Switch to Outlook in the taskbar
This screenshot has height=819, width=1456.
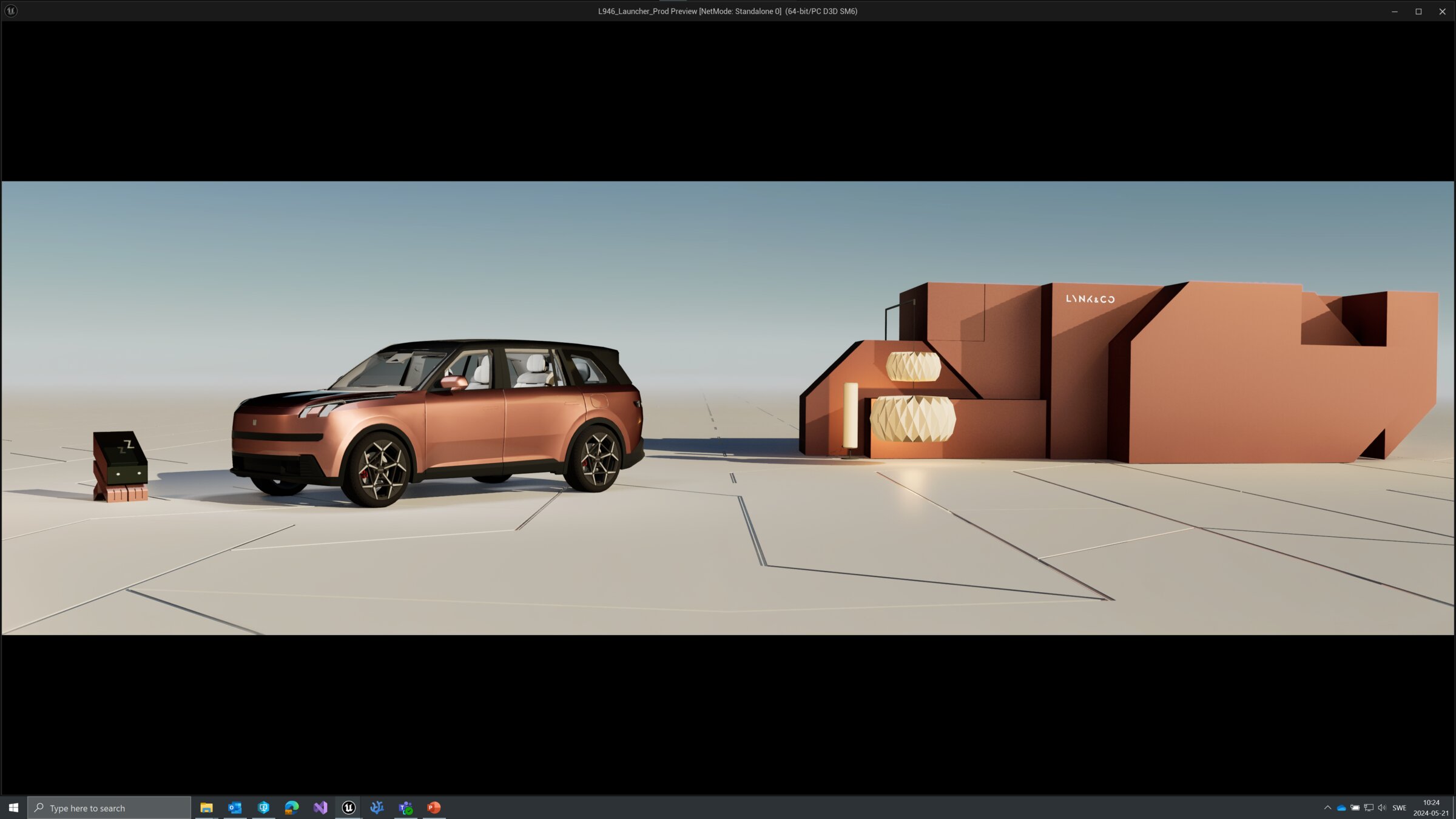tap(235, 807)
